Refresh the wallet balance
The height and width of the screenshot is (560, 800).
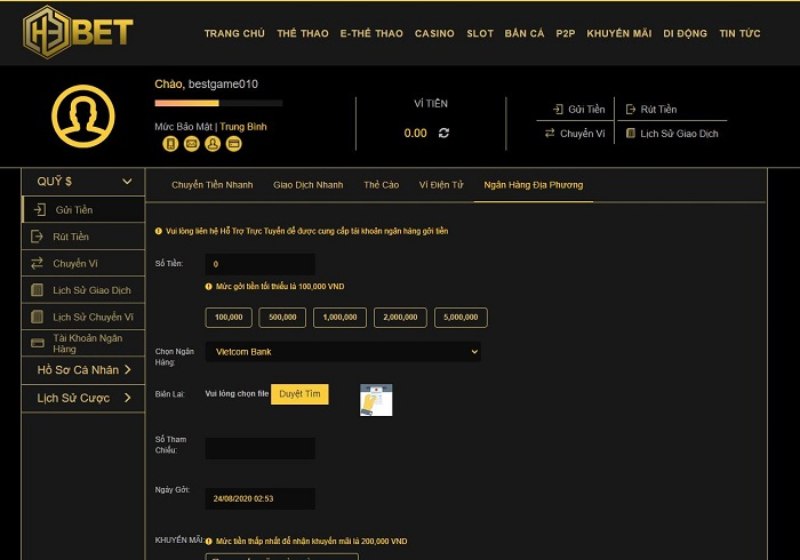[444, 133]
